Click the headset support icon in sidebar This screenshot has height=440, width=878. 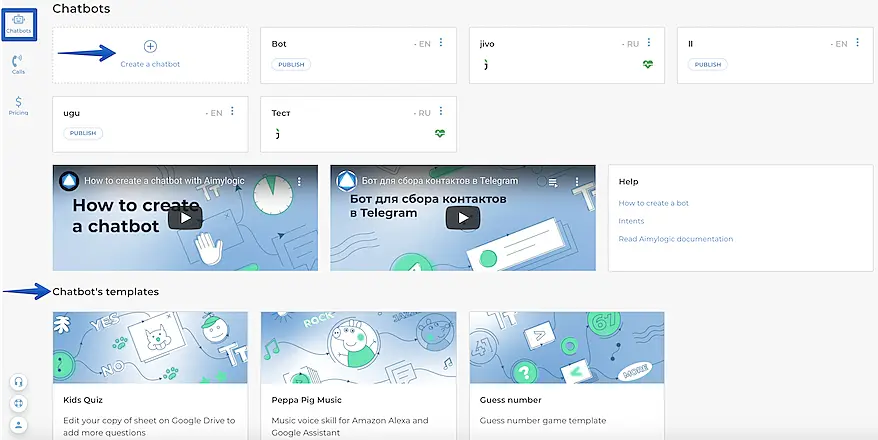(18, 382)
